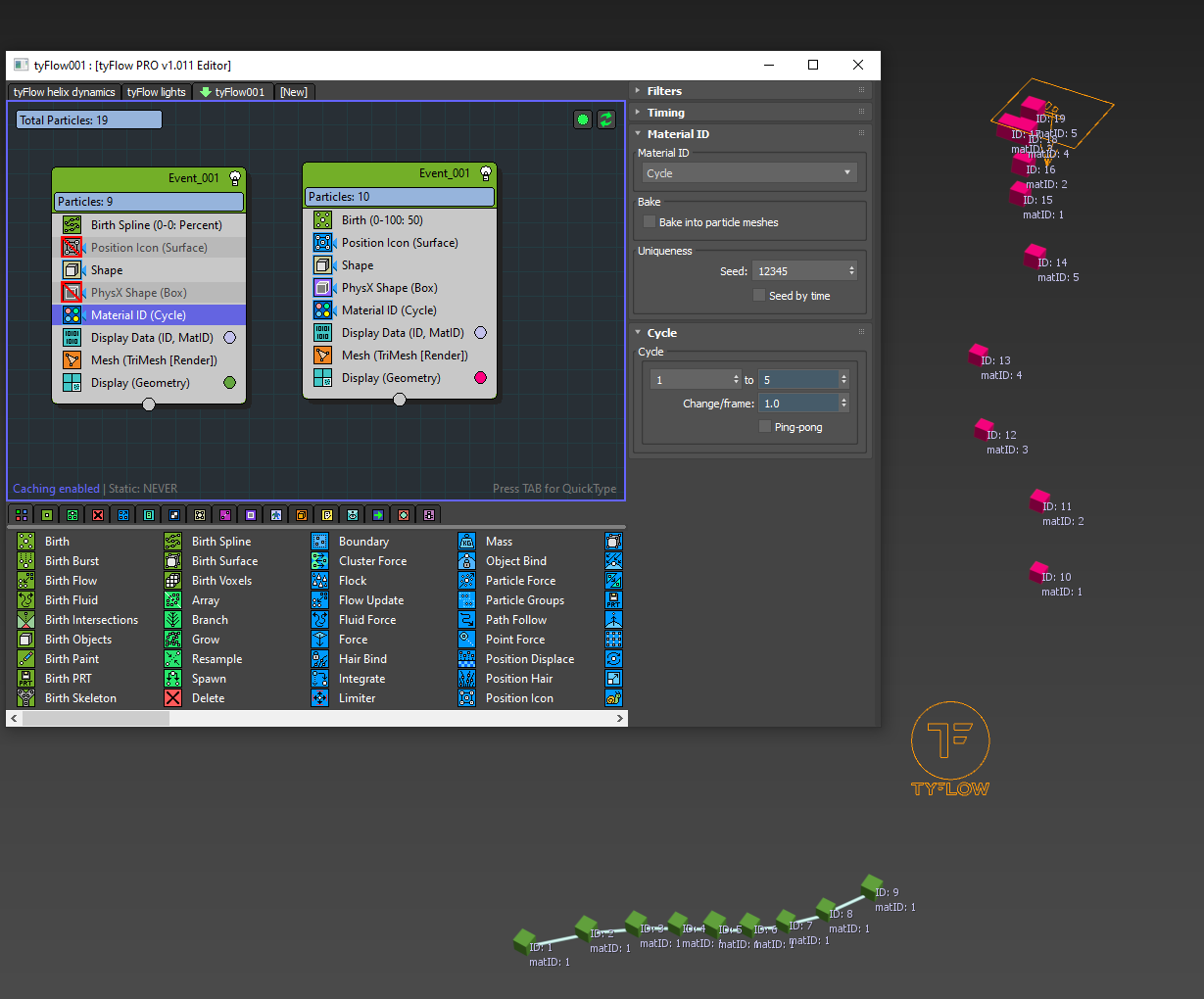
Task: Click the Birth Surface operator icon
Action: [173, 561]
